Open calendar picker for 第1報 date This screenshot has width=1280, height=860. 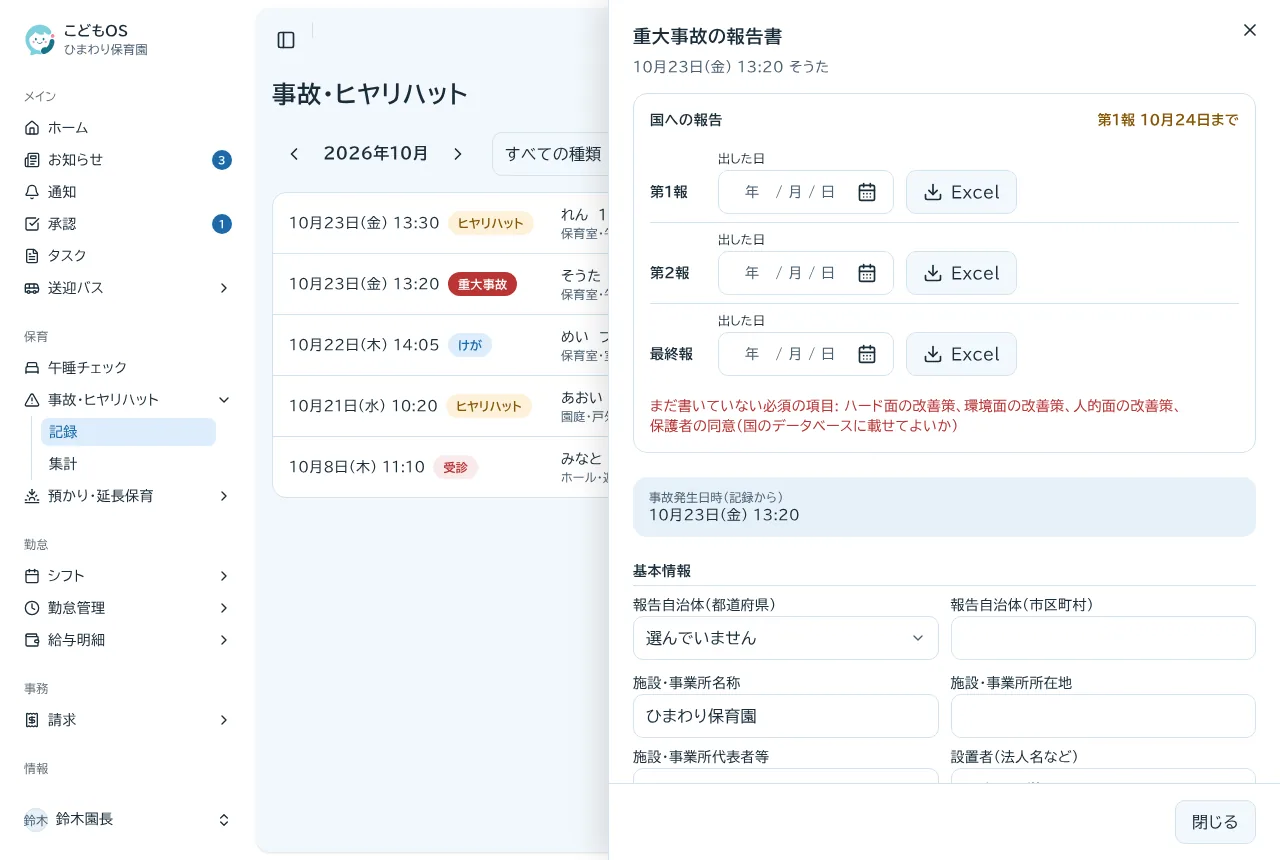click(x=867, y=192)
